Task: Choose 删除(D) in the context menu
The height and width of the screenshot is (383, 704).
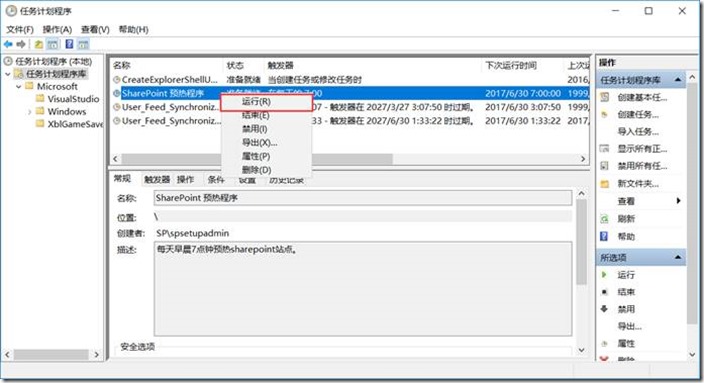Action: 266,170
